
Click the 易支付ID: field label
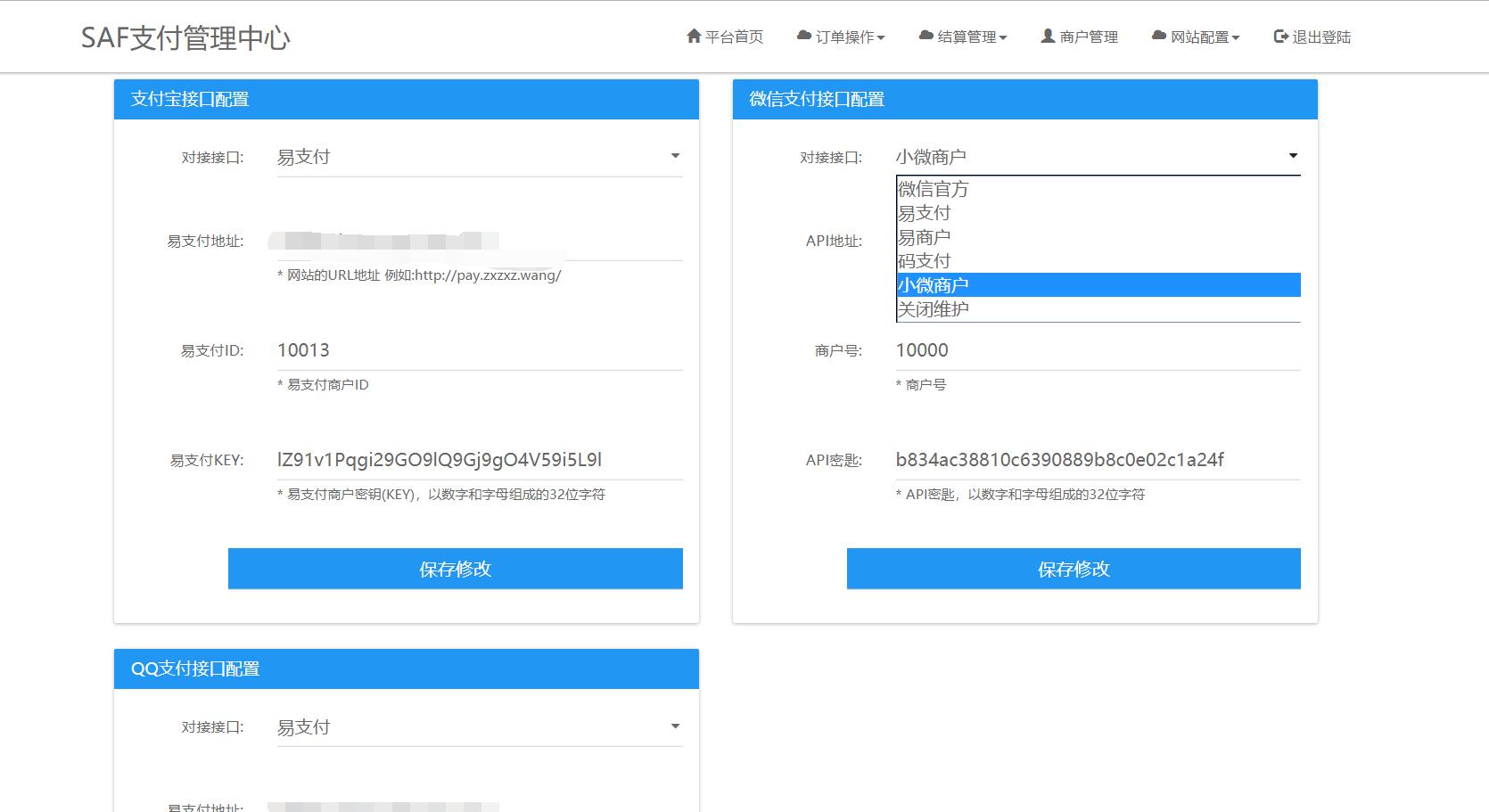point(212,351)
